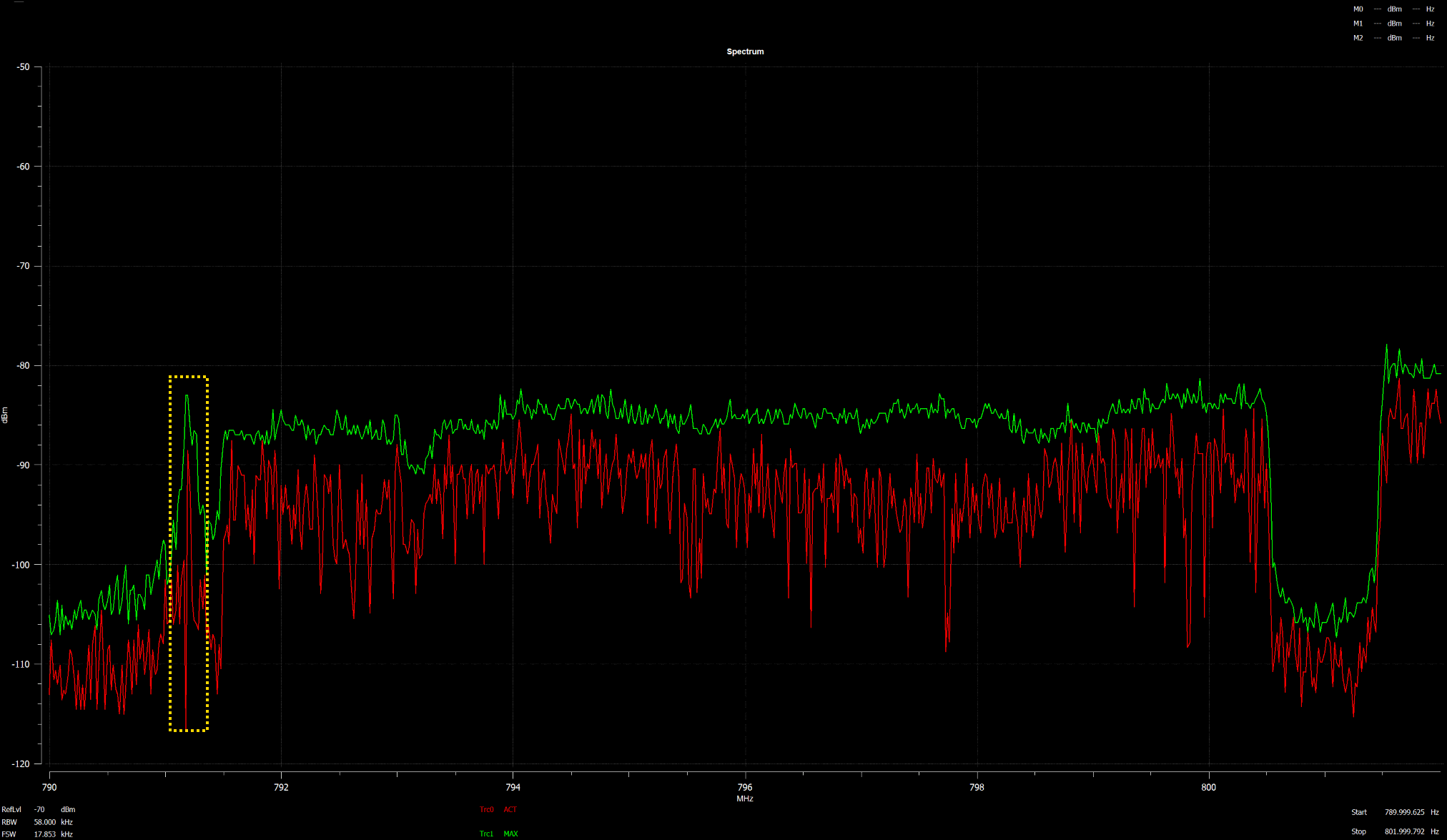This screenshot has width=1447, height=840.
Task: Click the 800 label on frequency axis
Action: pyautogui.click(x=1208, y=787)
